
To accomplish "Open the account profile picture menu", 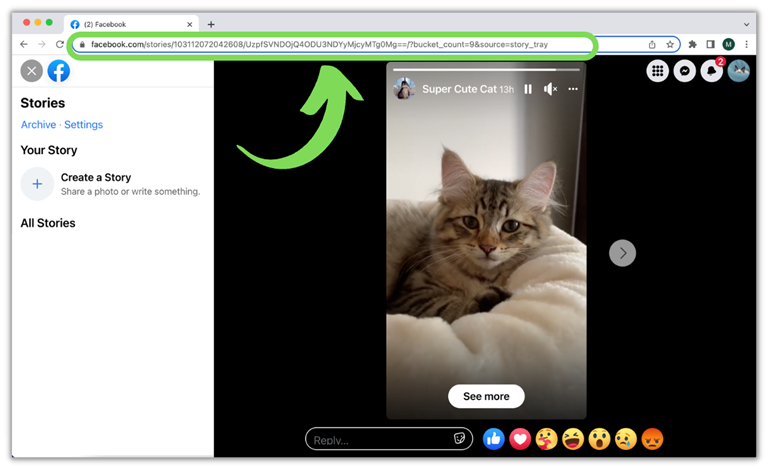I will (x=739, y=71).
